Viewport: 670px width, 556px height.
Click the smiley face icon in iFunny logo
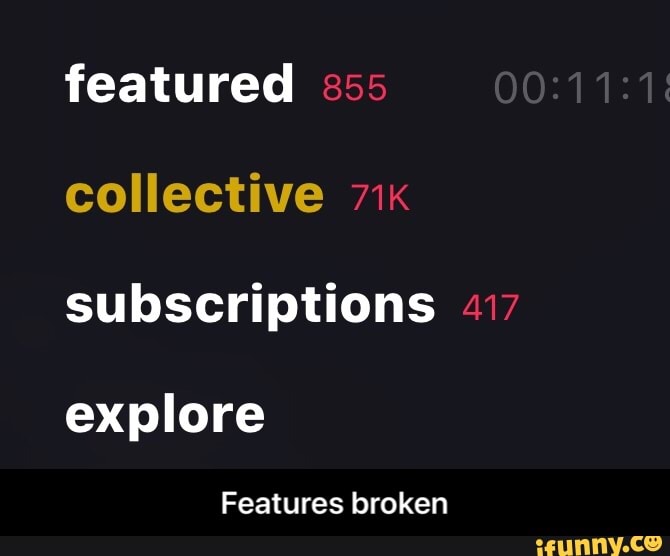652,544
